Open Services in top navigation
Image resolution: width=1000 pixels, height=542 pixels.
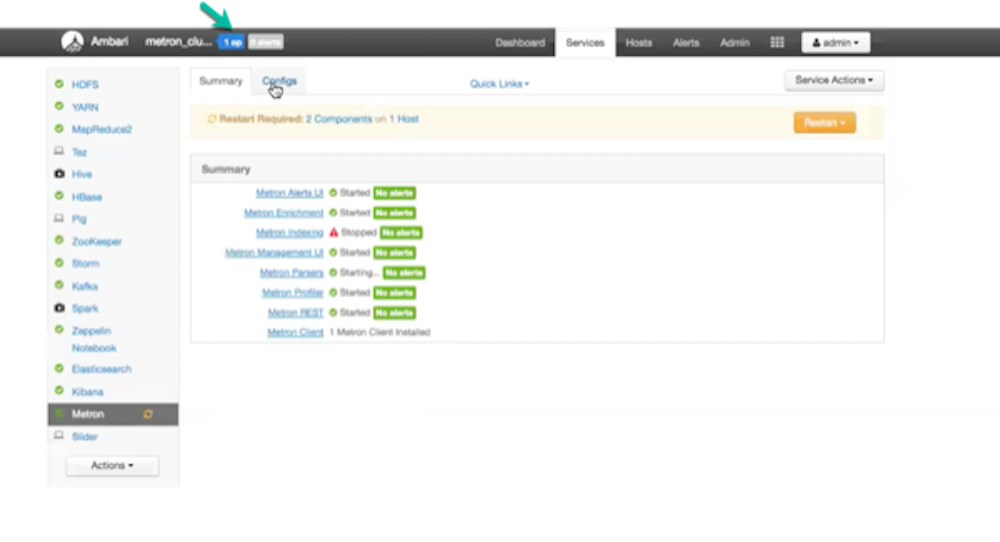click(585, 43)
